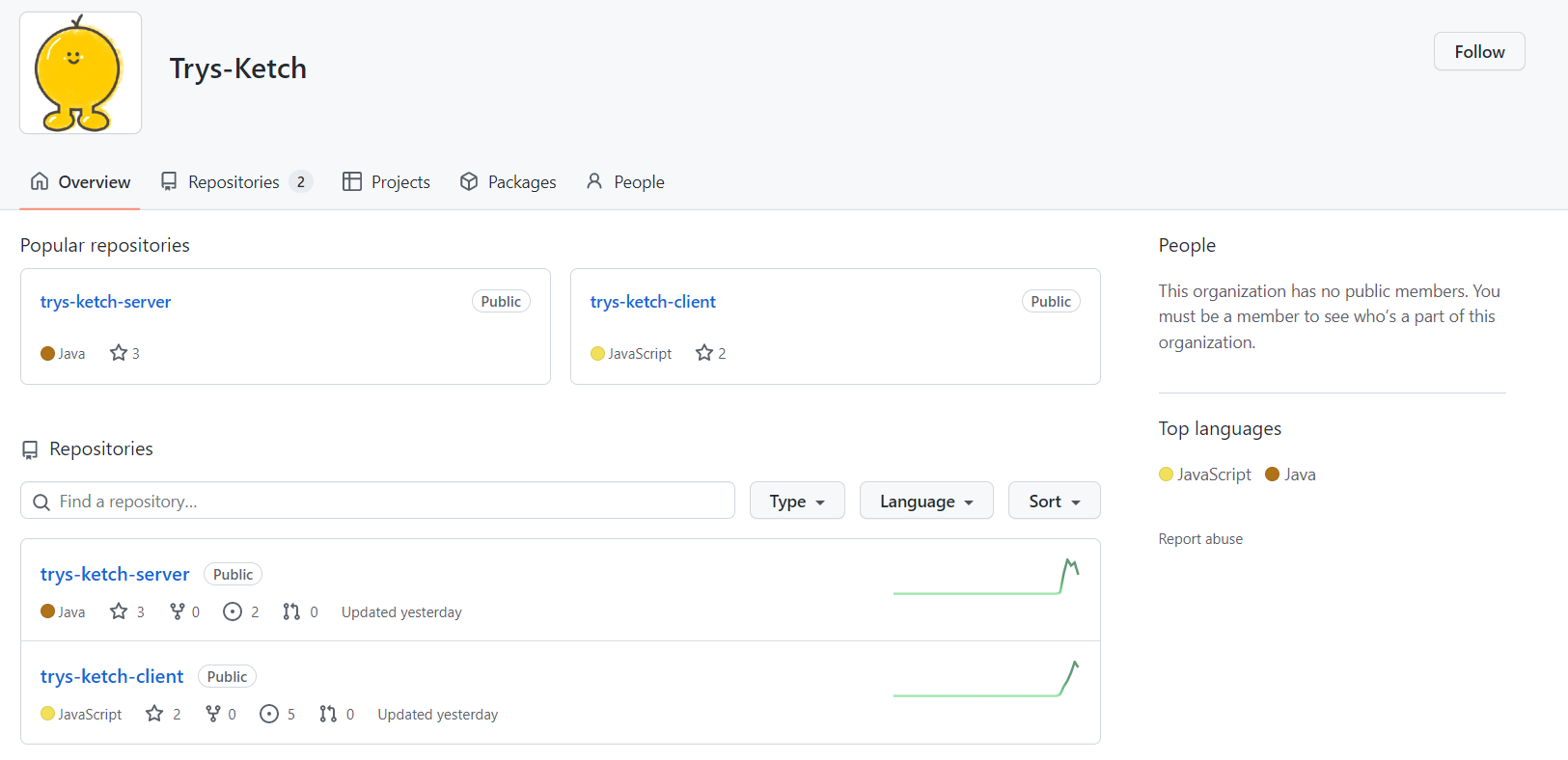Click the activity graph for trys-ketch-server

point(986,577)
